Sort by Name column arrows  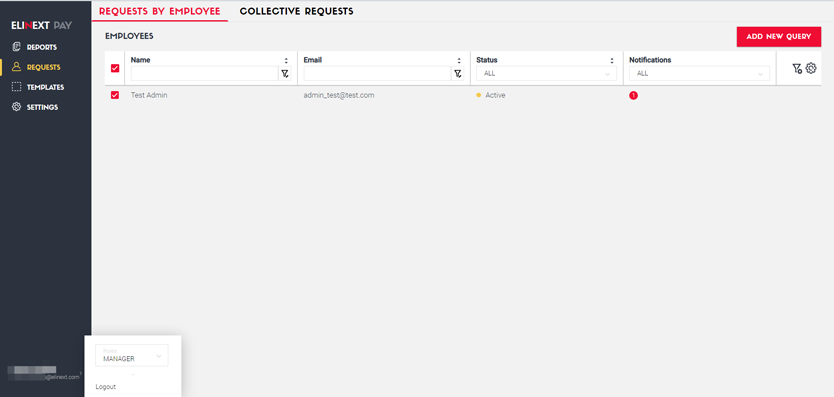click(286, 61)
